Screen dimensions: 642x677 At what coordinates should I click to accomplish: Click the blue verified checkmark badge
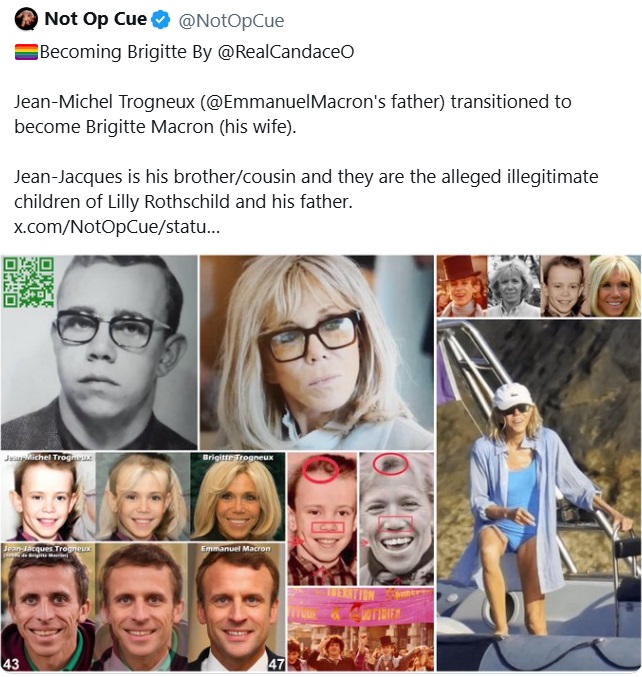tap(161, 20)
